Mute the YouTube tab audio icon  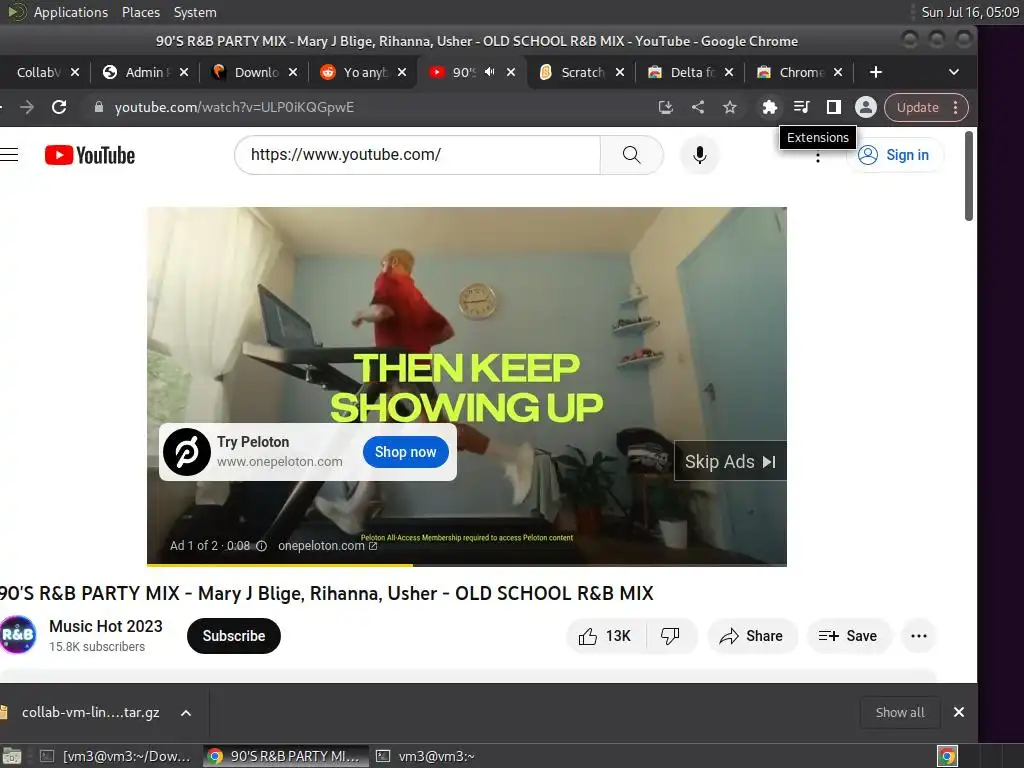point(489,72)
